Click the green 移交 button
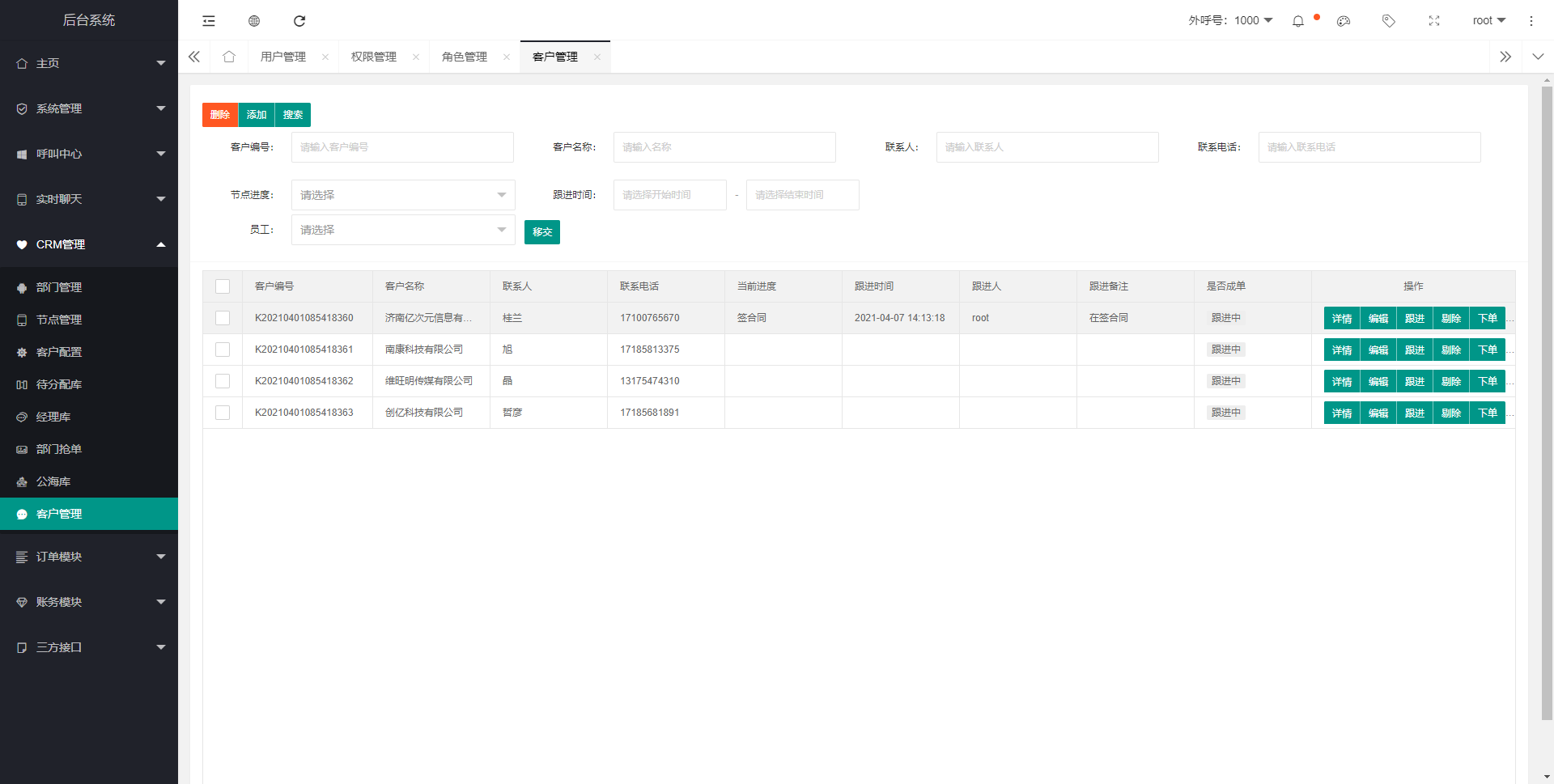The height and width of the screenshot is (784, 1554). [x=542, y=232]
